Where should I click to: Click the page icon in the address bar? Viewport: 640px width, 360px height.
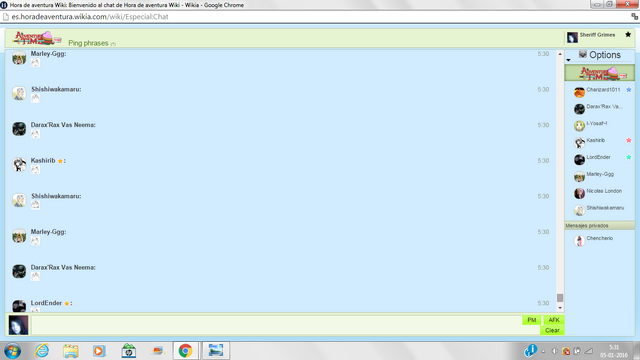(x=6, y=17)
